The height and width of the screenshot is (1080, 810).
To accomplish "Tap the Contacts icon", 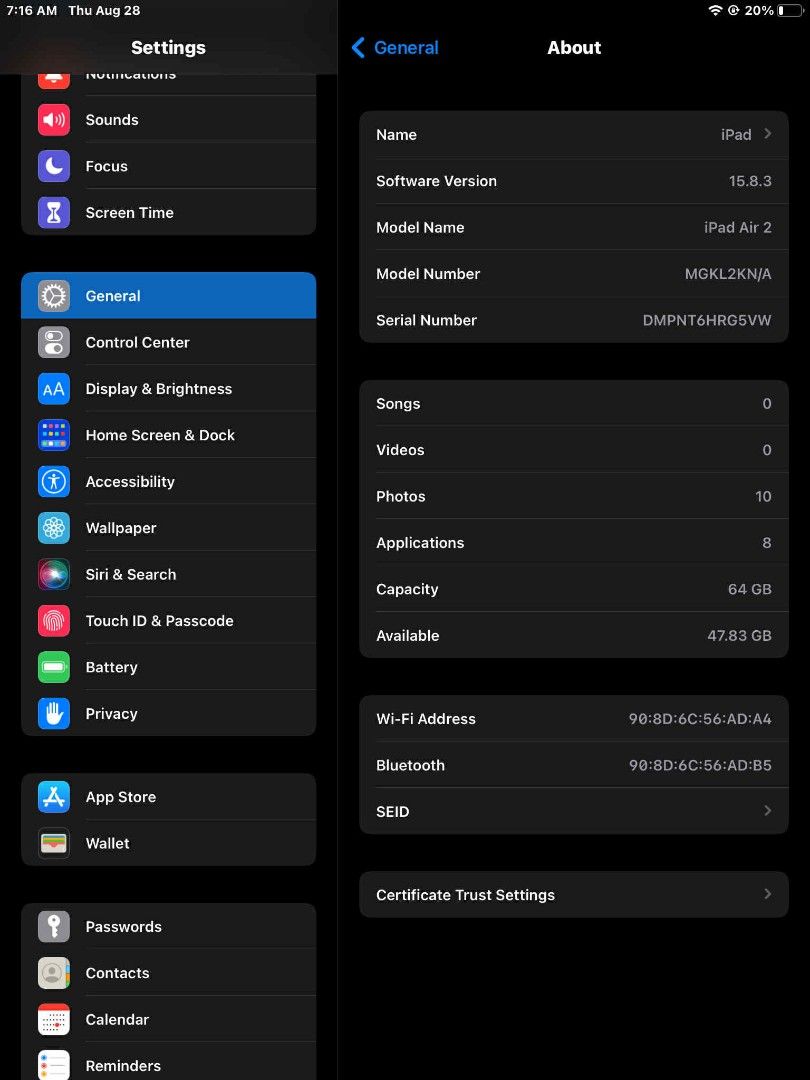I will (54, 973).
